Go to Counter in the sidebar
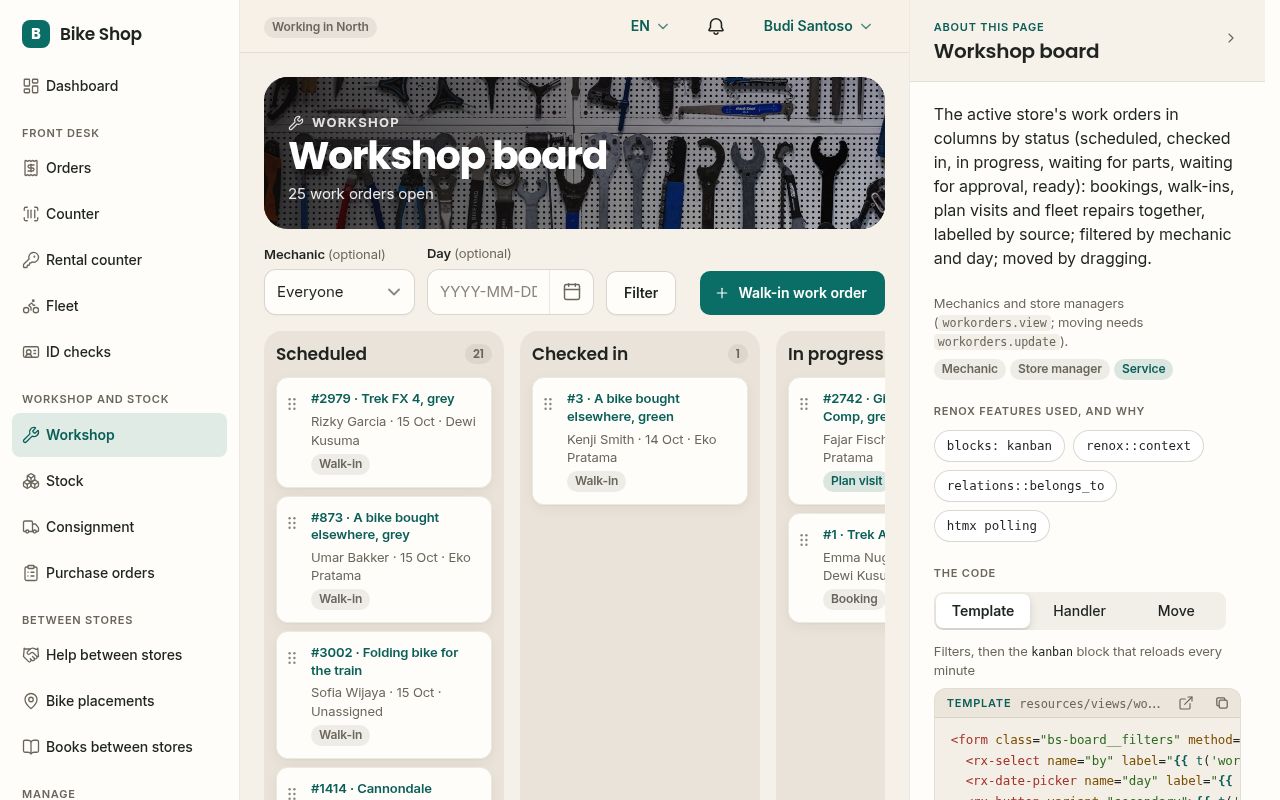Screen dimensions: 1280x800 click(x=119, y=214)
